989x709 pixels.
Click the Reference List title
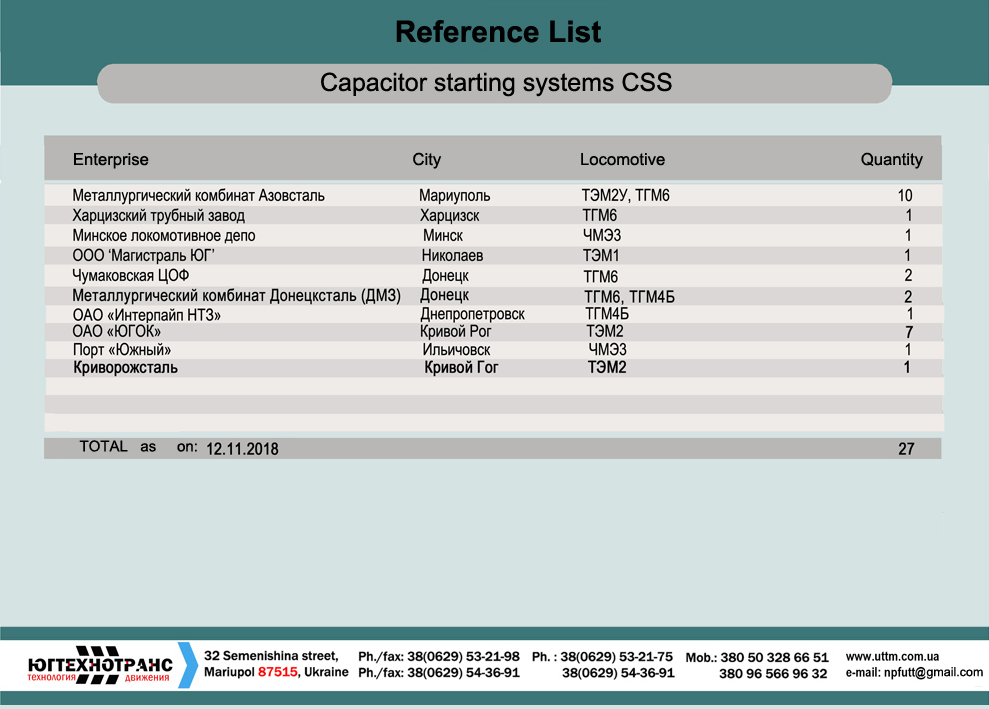pos(498,32)
